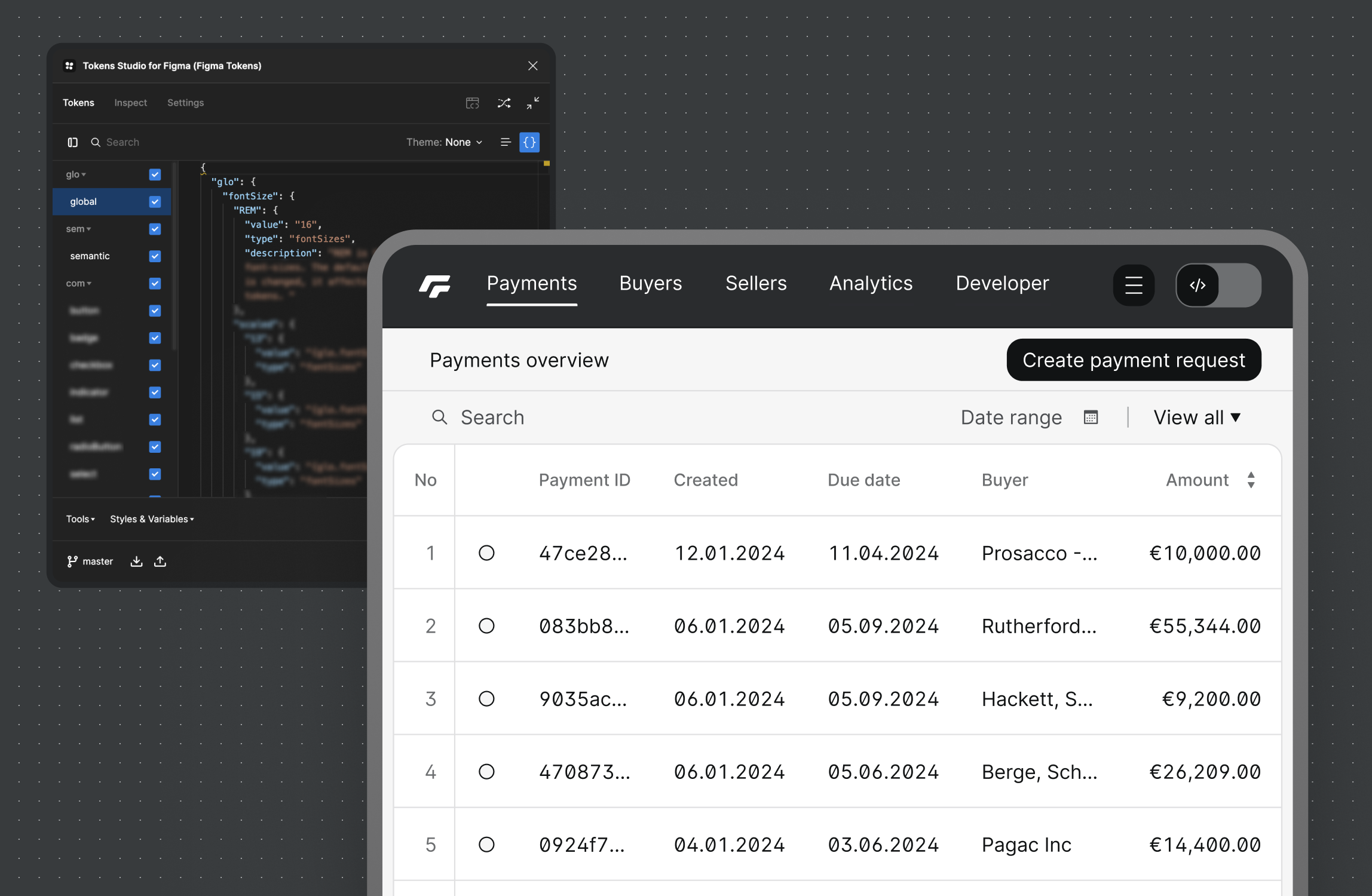Switch to the Inspect tab

130,103
